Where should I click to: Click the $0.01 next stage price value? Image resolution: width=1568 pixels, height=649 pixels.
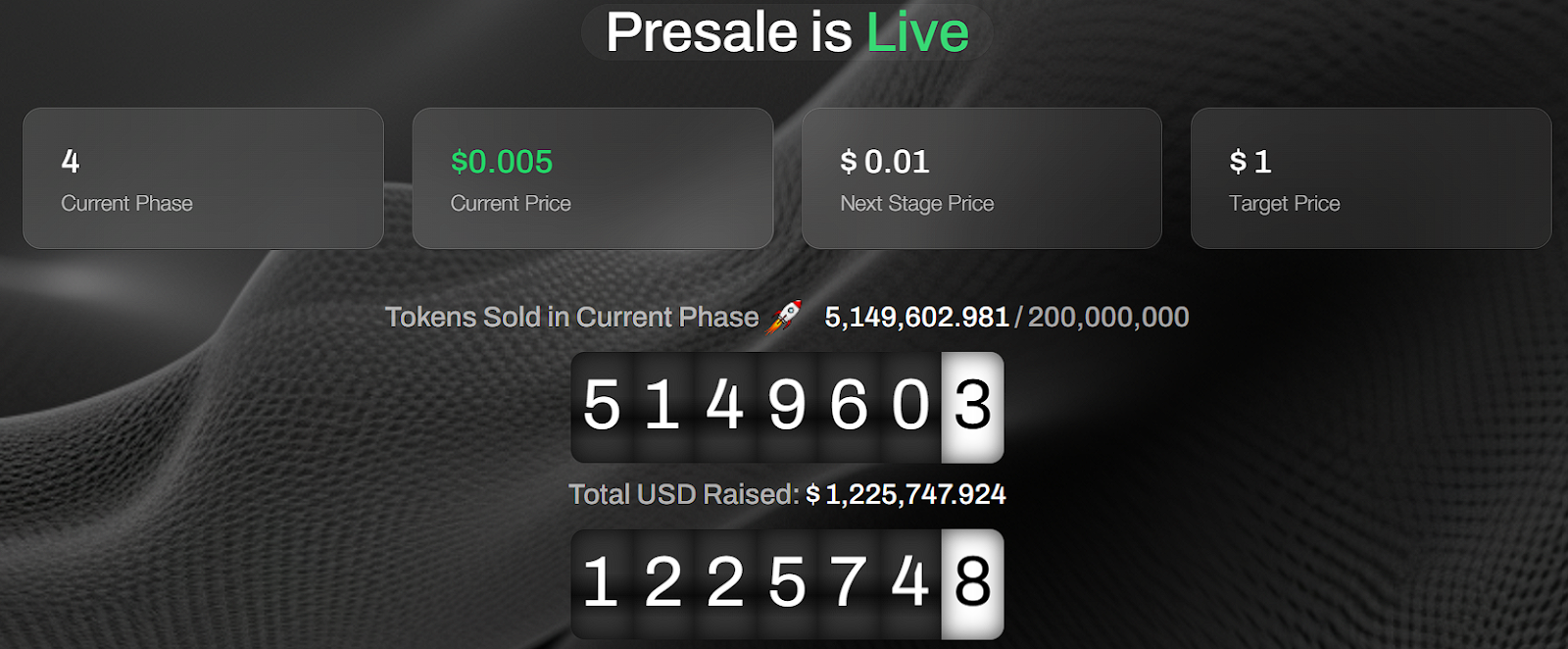[884, 162]
